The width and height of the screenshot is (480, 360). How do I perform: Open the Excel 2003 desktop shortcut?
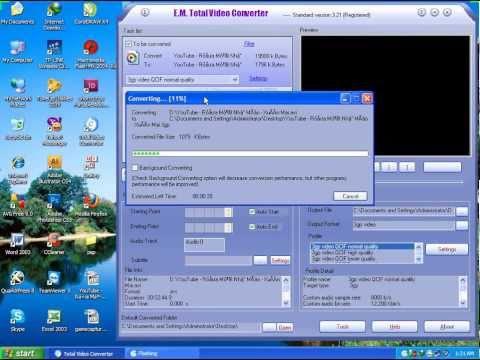(x=54, y=321)
